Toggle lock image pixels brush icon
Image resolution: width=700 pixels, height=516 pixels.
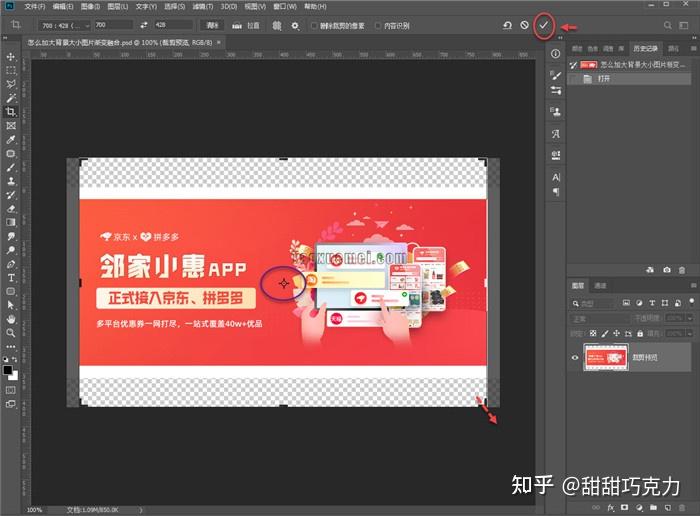(605, 333)
